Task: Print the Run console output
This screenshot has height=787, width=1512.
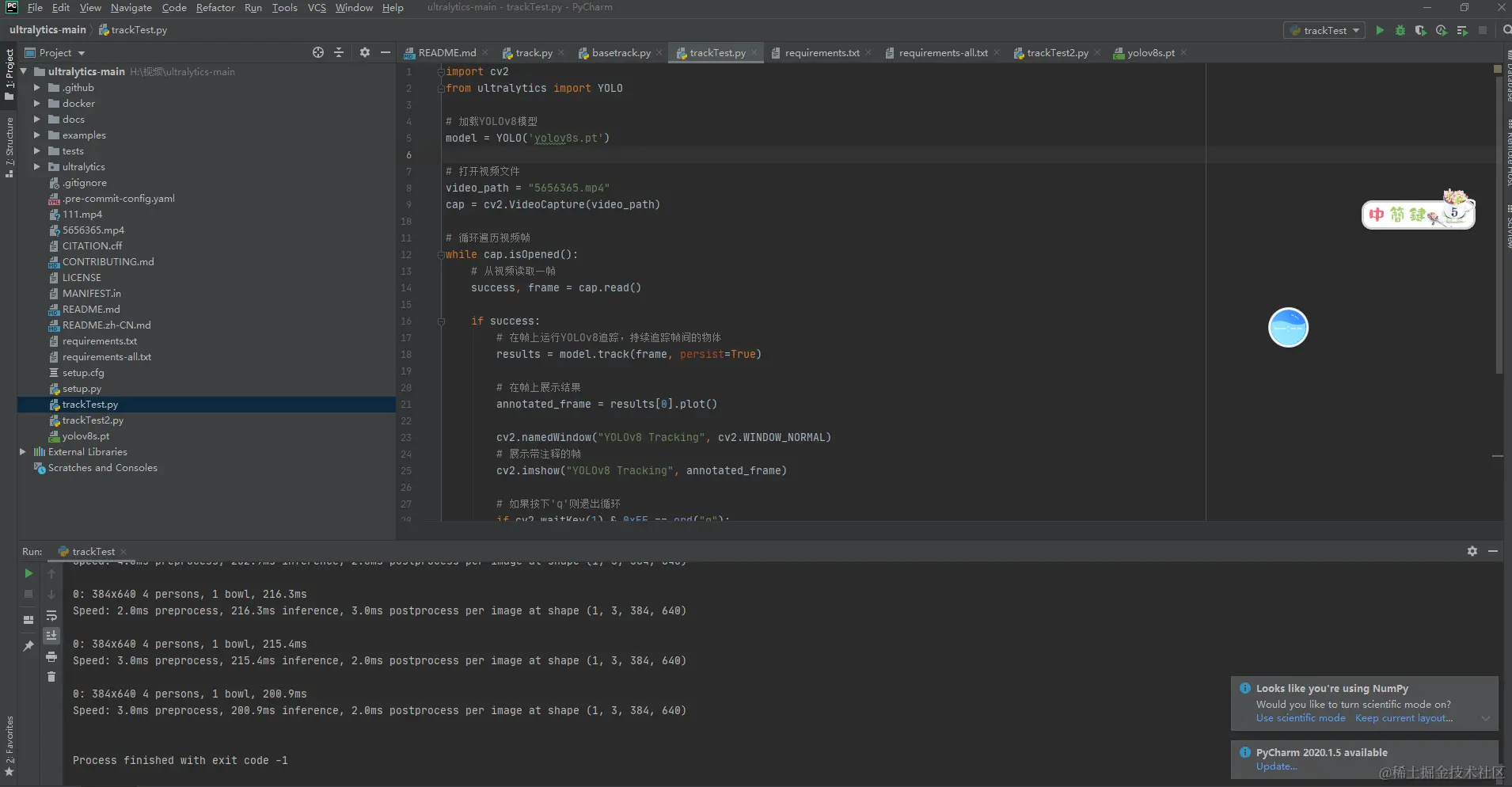Action: tap(51, 656)
